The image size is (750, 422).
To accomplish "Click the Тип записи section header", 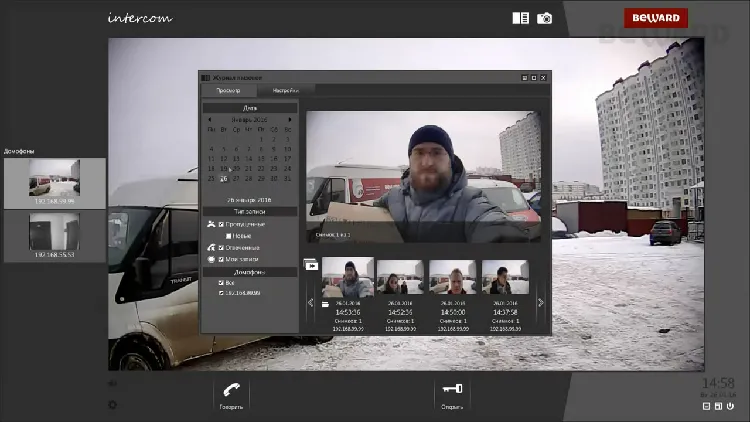I will [250, 211].
